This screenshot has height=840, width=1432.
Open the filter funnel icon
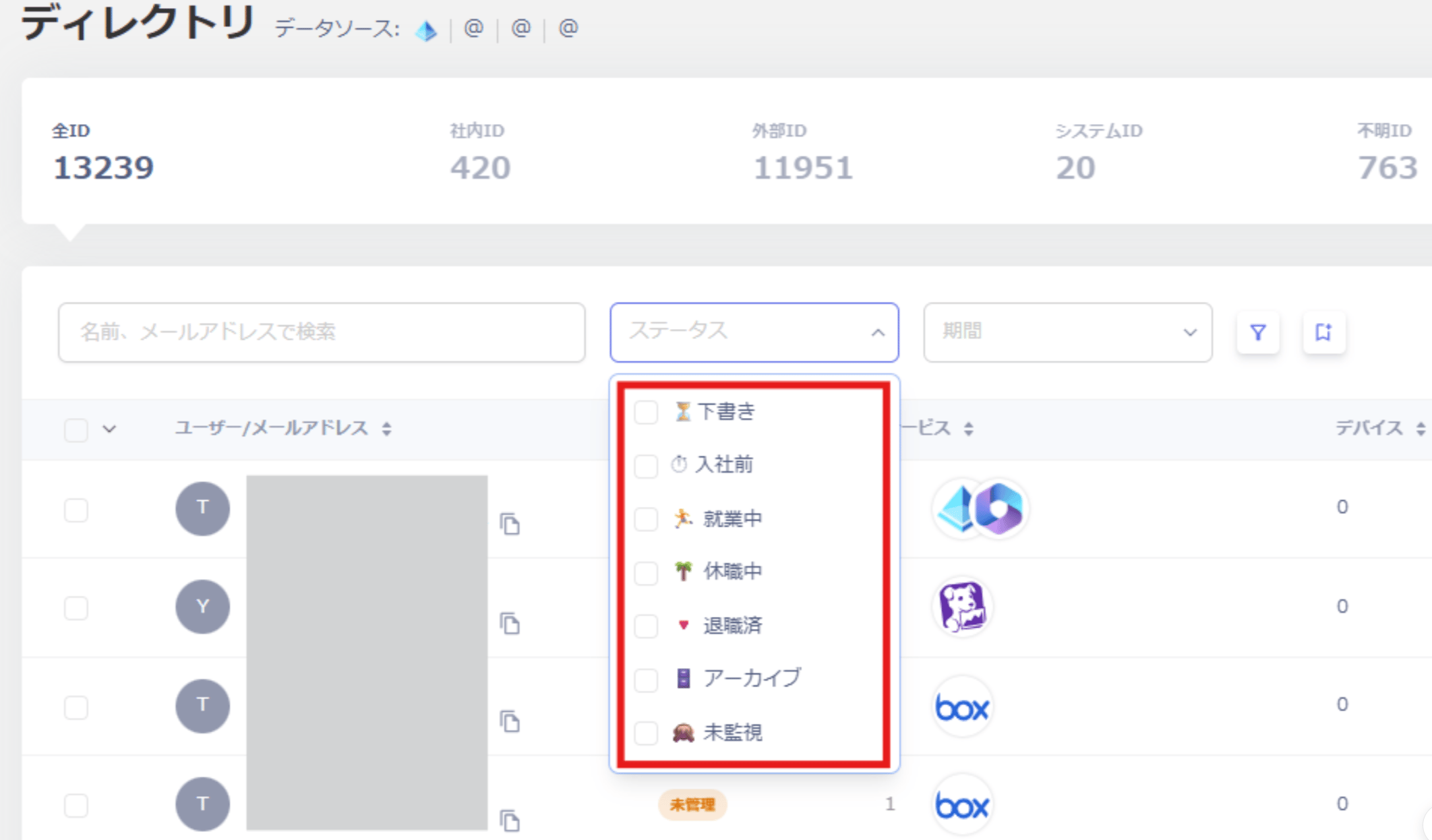pos(1257,332)
